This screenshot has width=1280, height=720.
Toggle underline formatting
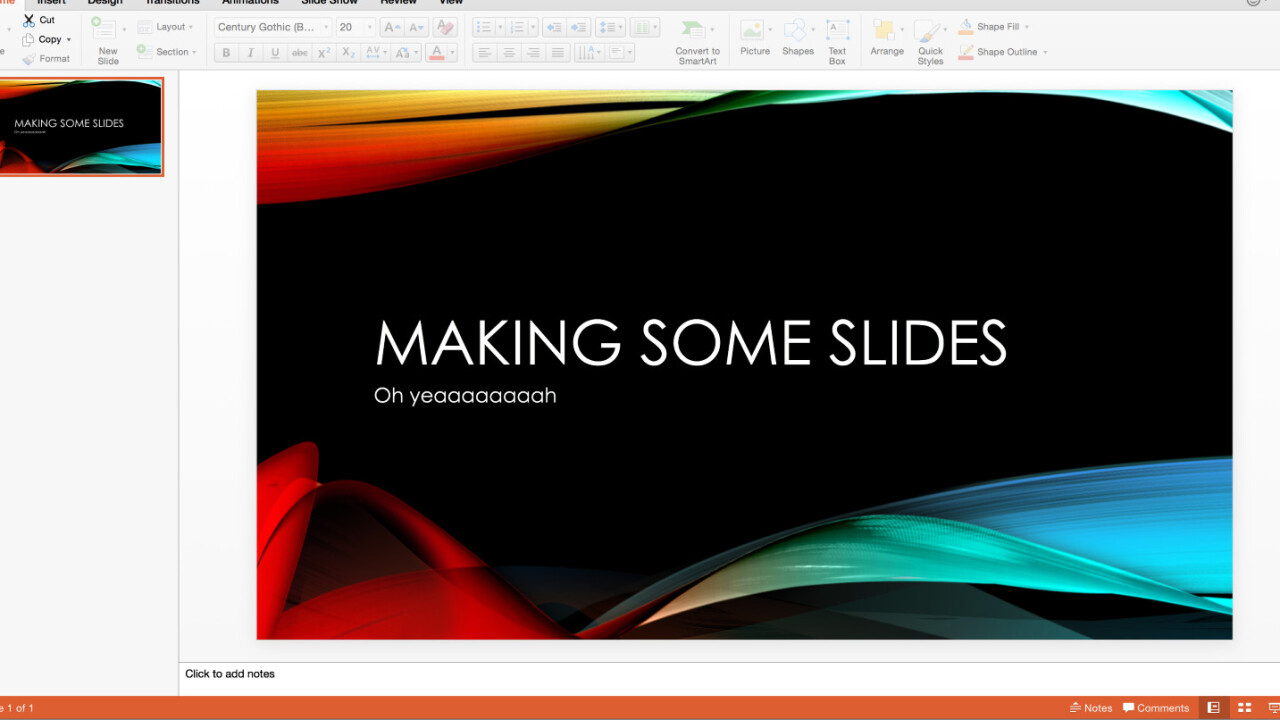pyautogui.click(x=275, y=53)
